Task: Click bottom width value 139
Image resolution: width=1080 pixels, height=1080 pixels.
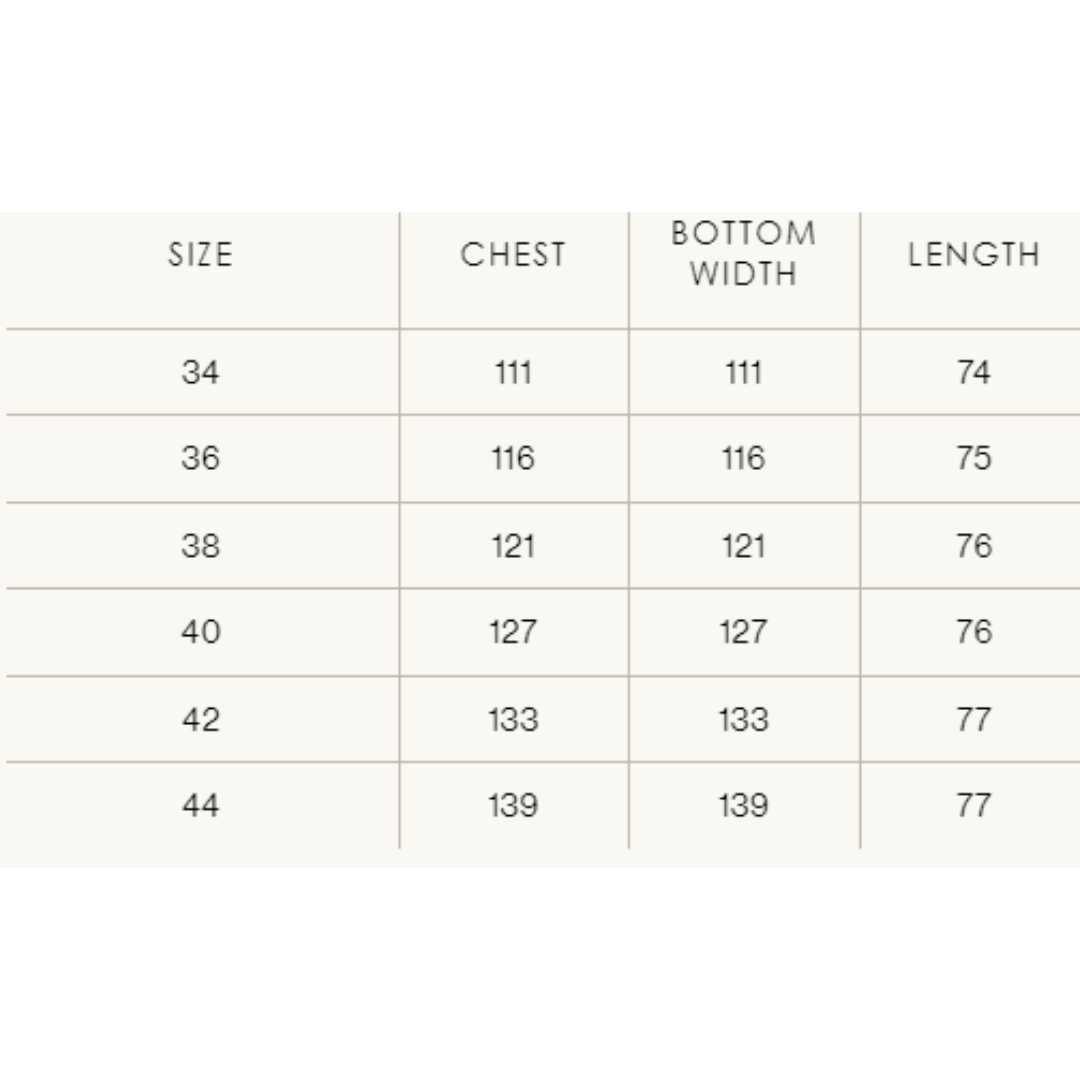Action: coord(744,805)
